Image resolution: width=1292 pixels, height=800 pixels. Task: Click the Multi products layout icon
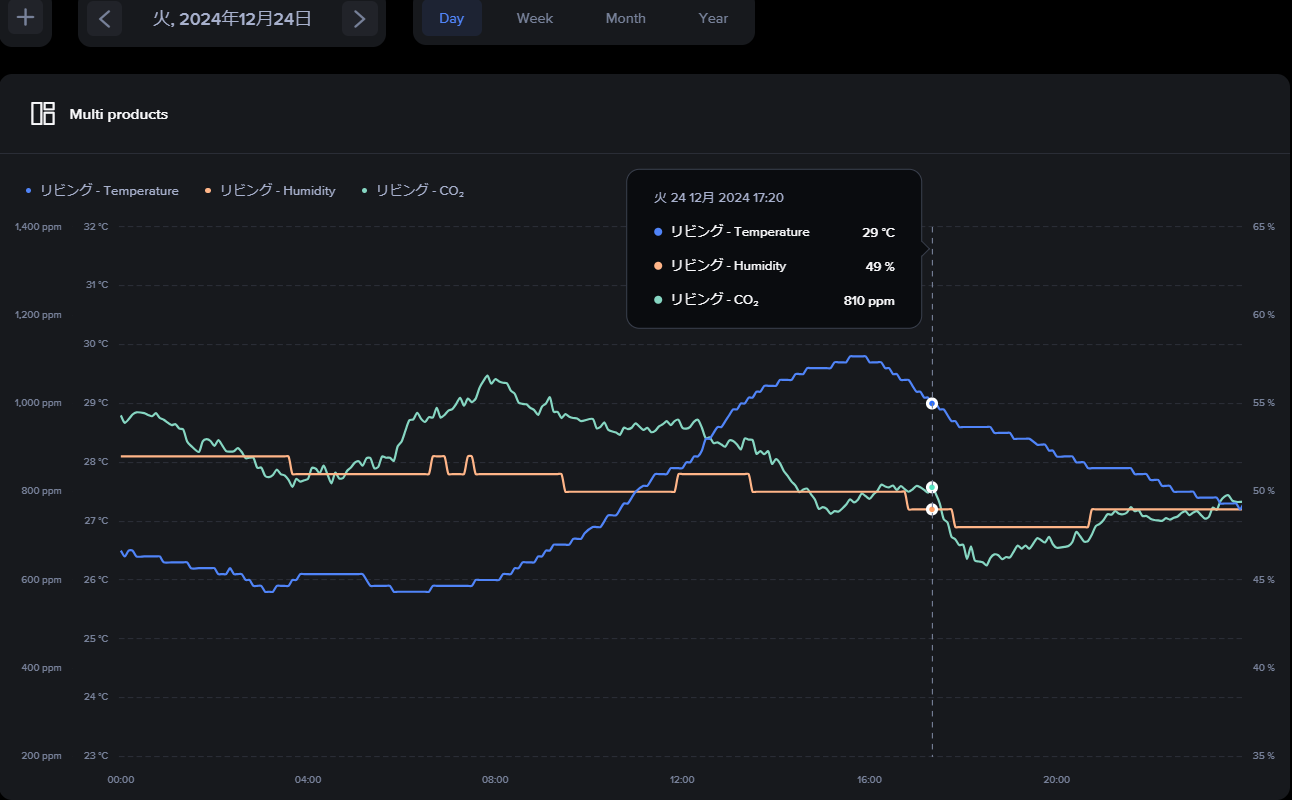click(x=43, y=114)
